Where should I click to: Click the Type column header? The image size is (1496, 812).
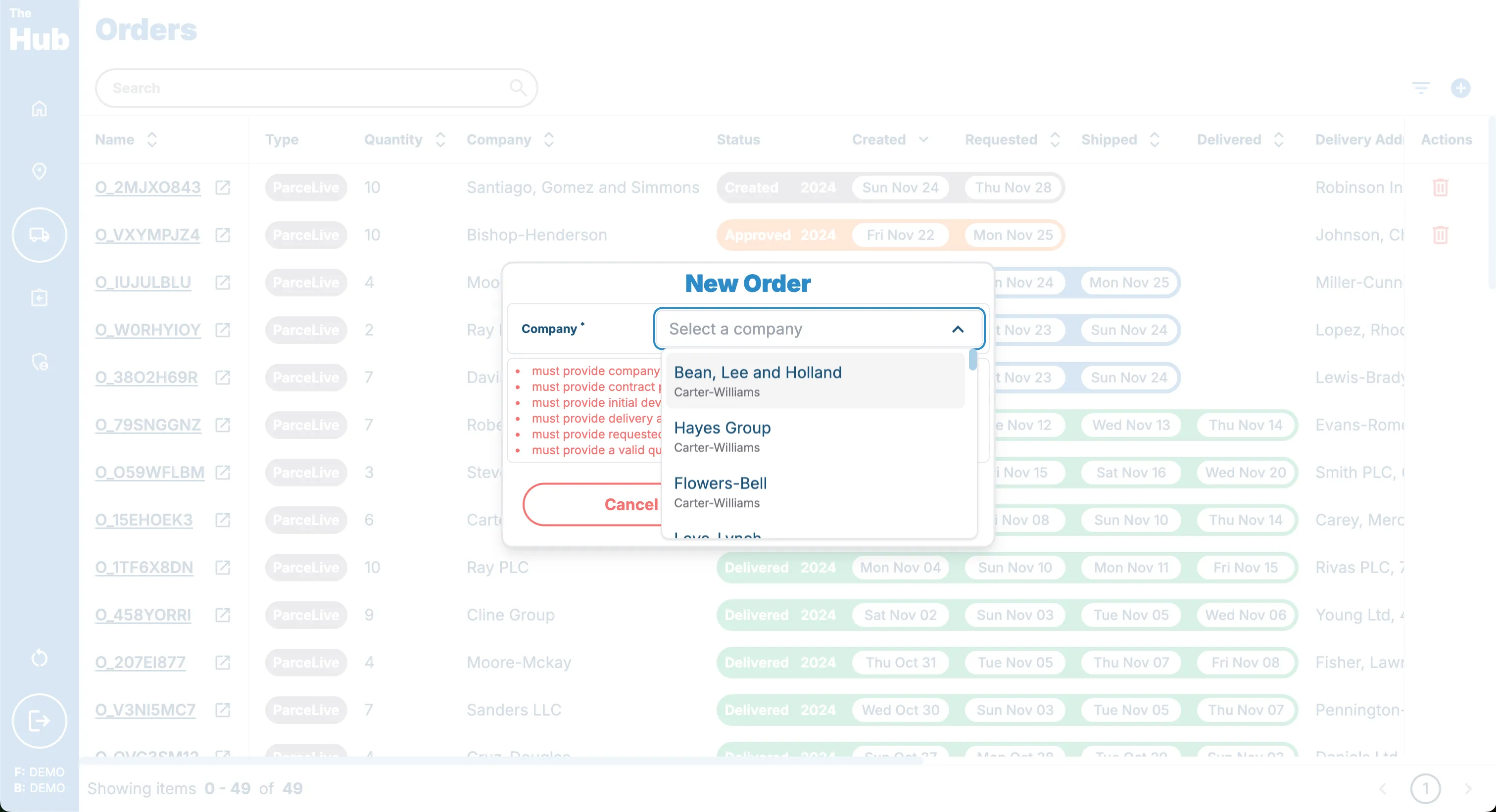pos(282,140)
